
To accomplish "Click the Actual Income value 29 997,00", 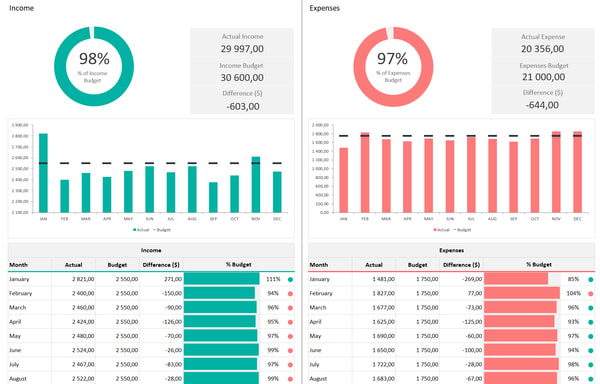I will point(242,49).
